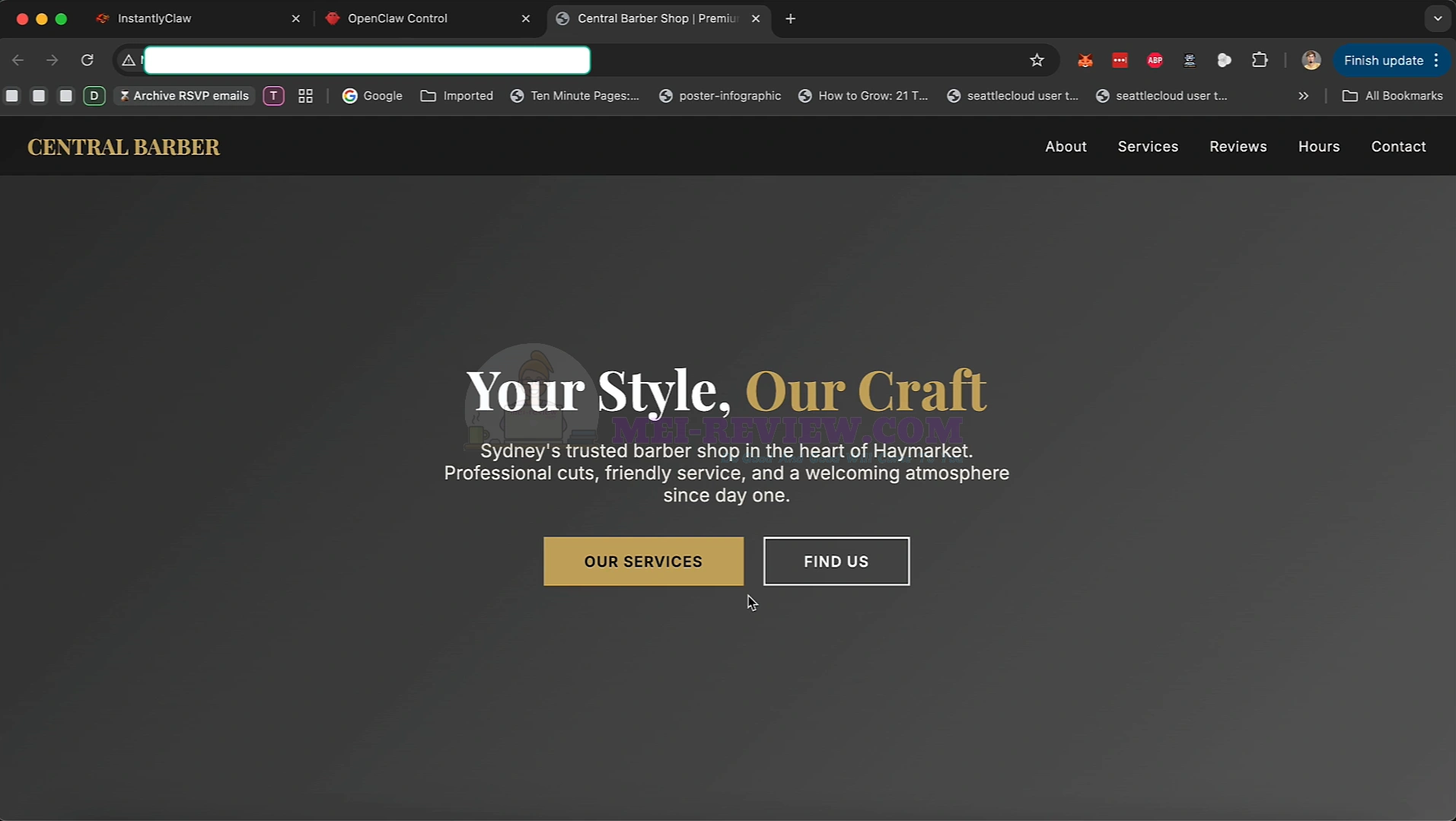
Task: Reload the current page
Action: click(88, 60)
